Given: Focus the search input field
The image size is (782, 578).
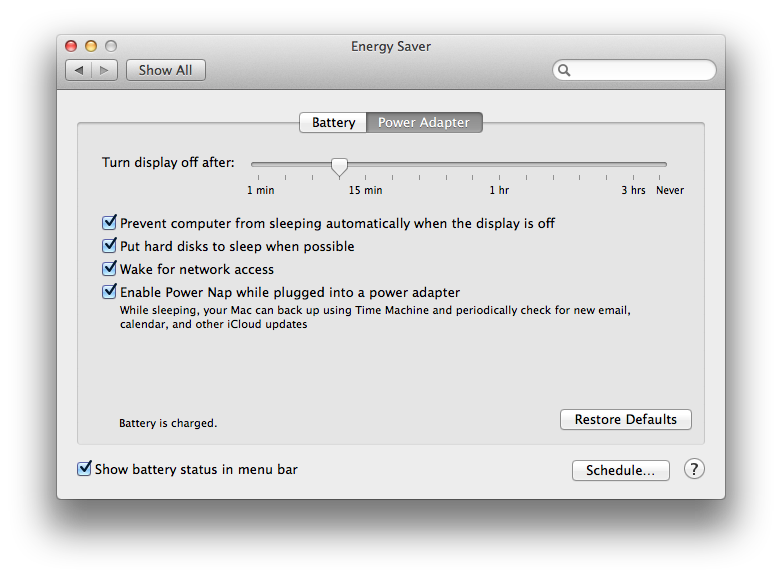Looking at the screenshot, I should coord(634,70).
